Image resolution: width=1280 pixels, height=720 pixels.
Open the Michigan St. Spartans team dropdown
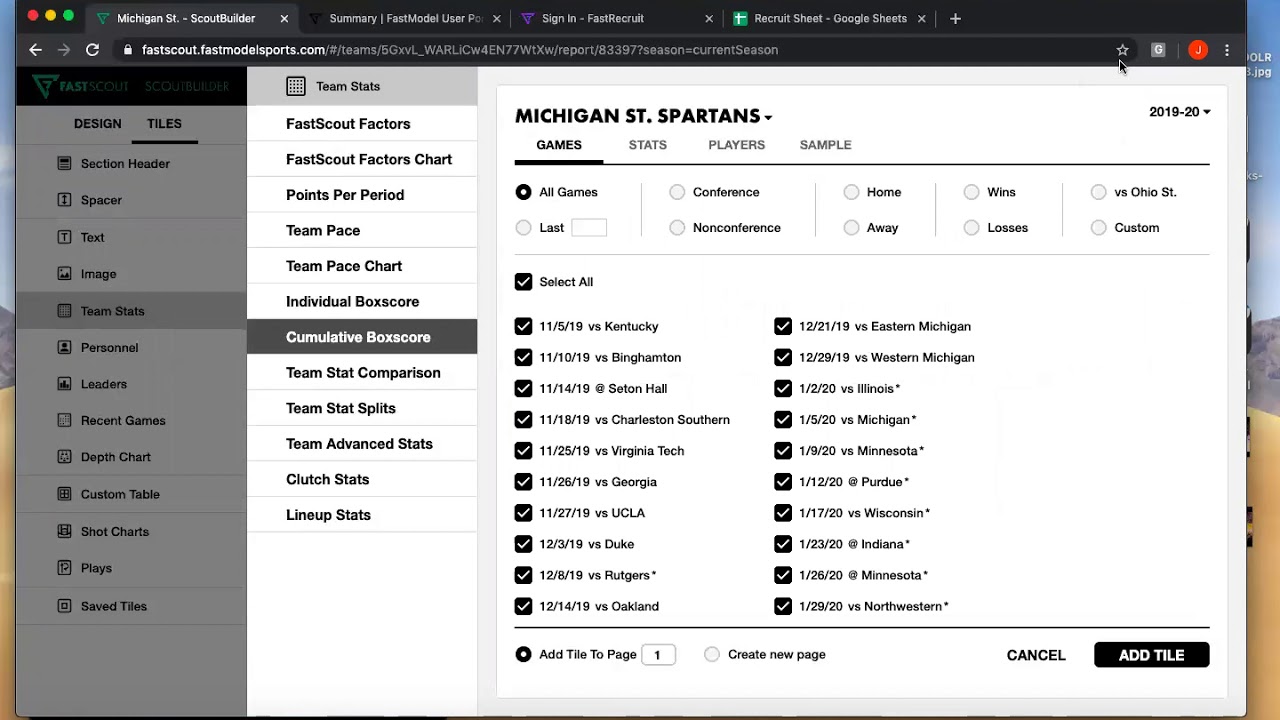[643, 116]
